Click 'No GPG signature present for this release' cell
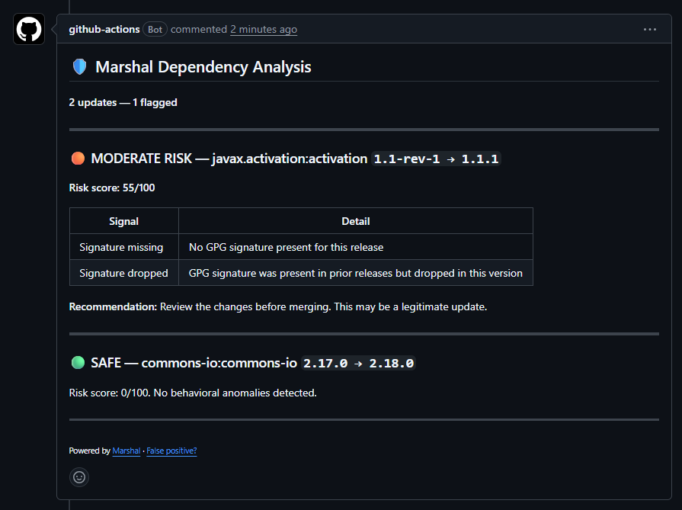 pos(356,247)
